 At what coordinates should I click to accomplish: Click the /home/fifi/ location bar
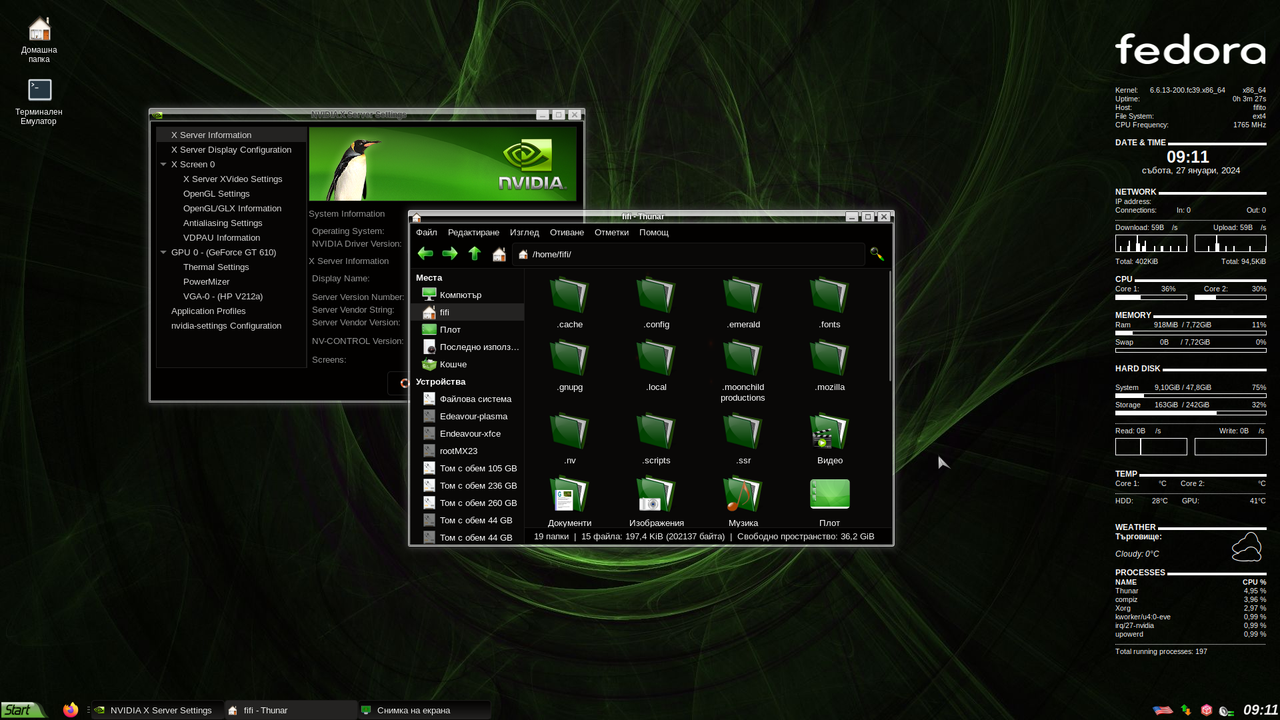688,254
